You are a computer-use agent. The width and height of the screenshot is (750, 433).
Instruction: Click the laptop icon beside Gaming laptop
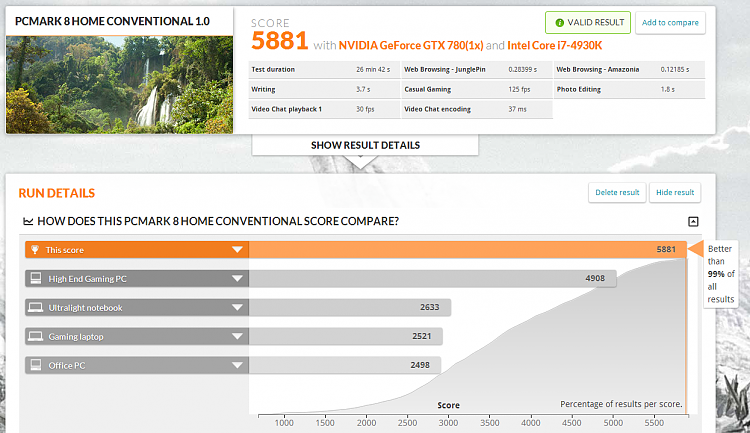(x=35, y=336)
